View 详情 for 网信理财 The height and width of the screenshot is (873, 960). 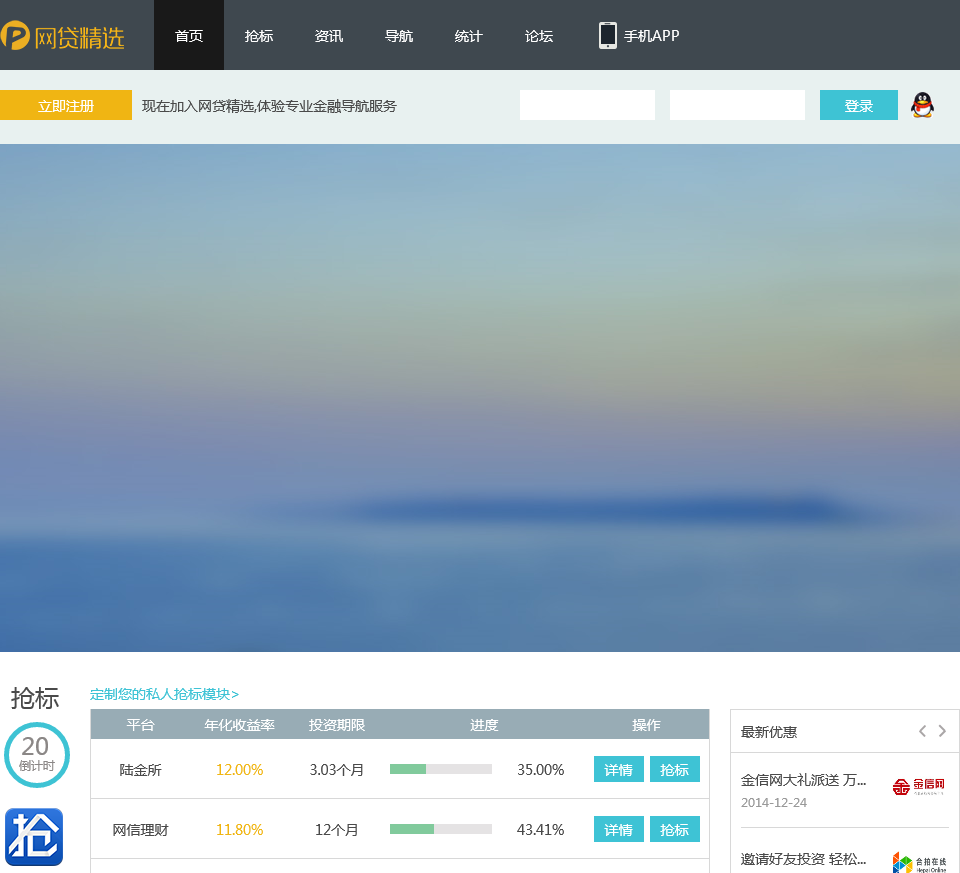(x=618, y=830)
